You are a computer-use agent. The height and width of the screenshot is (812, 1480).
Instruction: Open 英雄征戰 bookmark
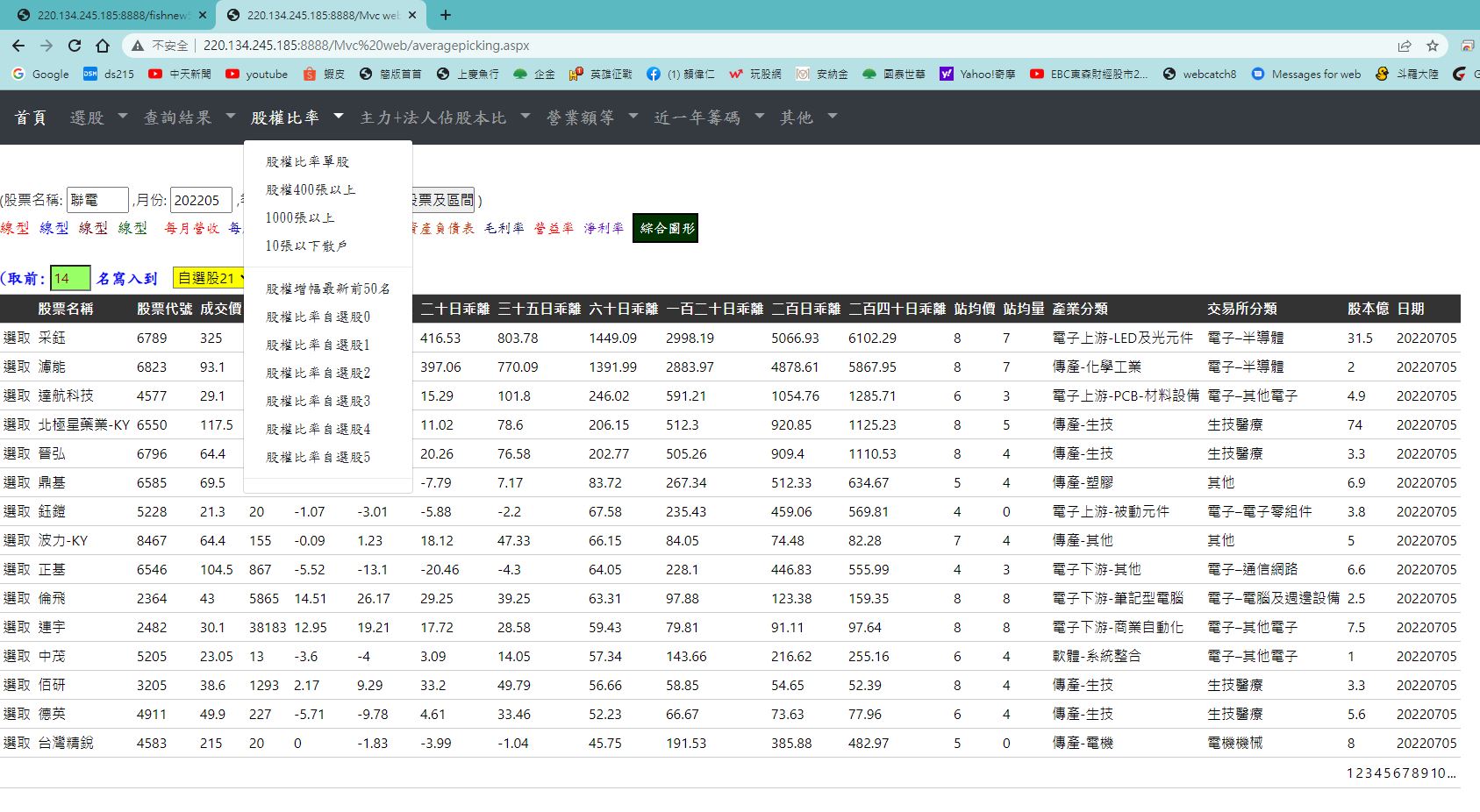point(601,75)
